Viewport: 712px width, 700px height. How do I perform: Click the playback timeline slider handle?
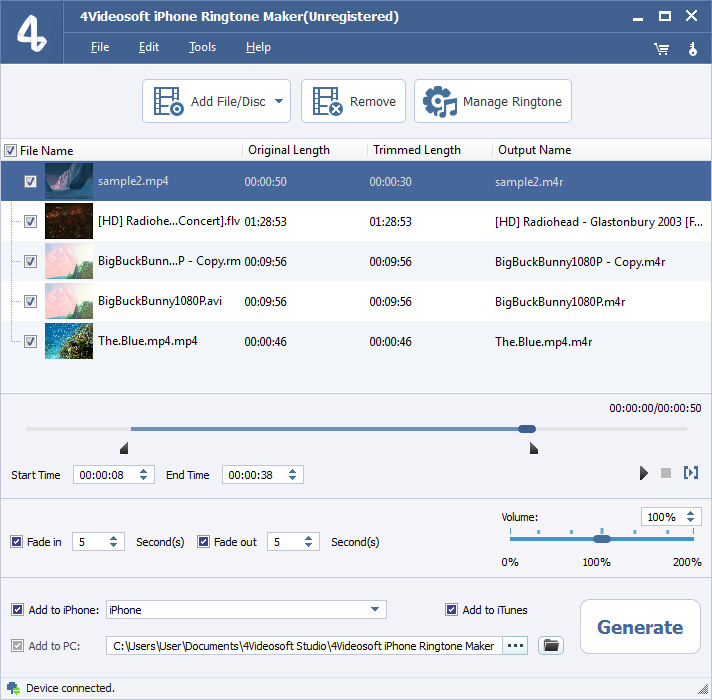tap(527, 429)
